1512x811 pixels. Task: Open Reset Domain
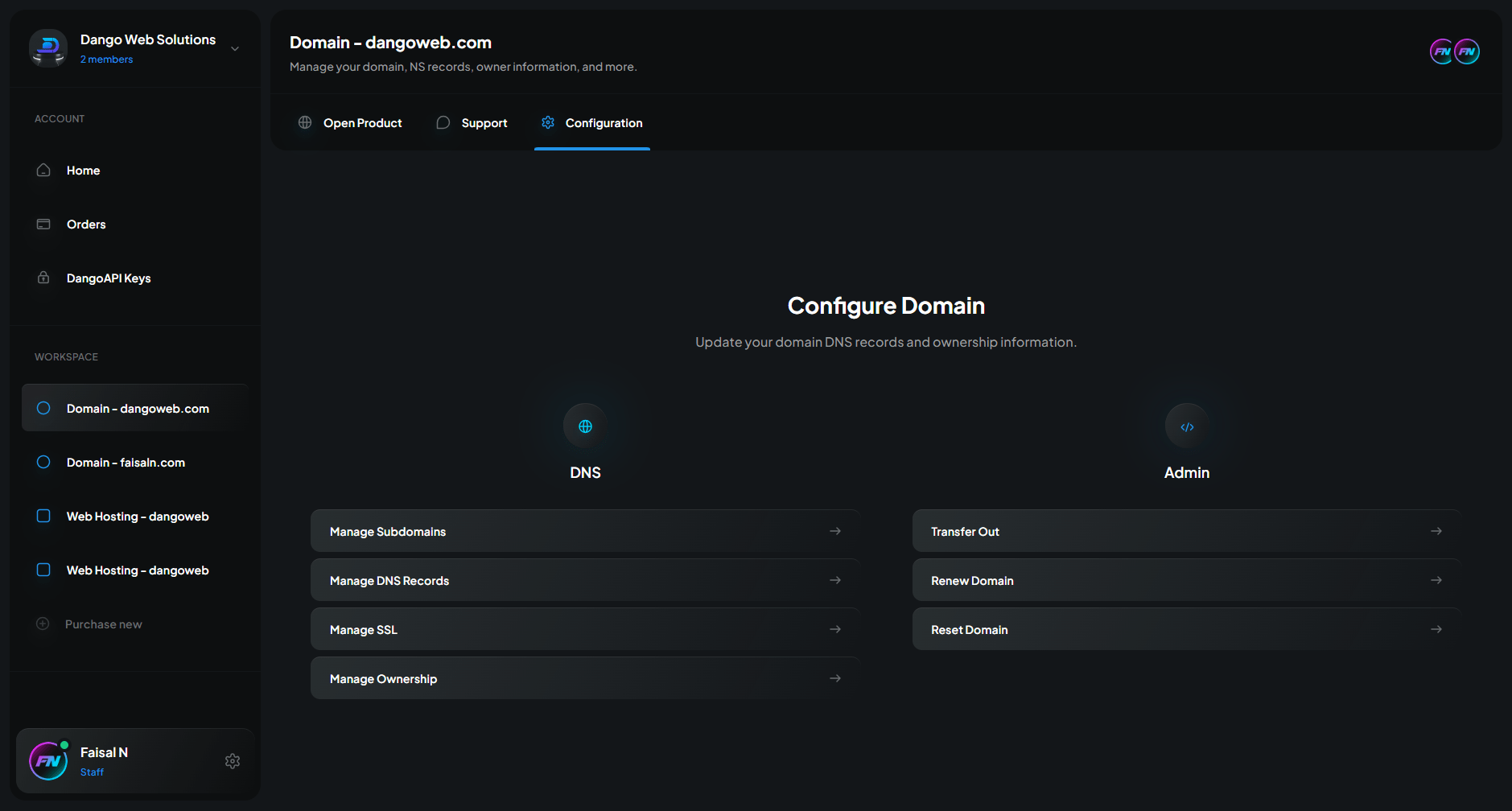[1186, 629]
